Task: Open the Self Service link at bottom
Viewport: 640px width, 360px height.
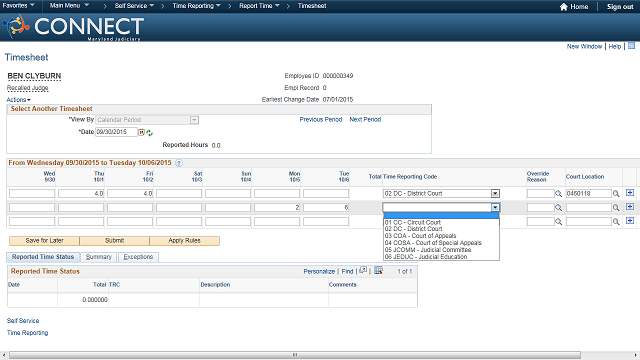Action: [23, 321]
